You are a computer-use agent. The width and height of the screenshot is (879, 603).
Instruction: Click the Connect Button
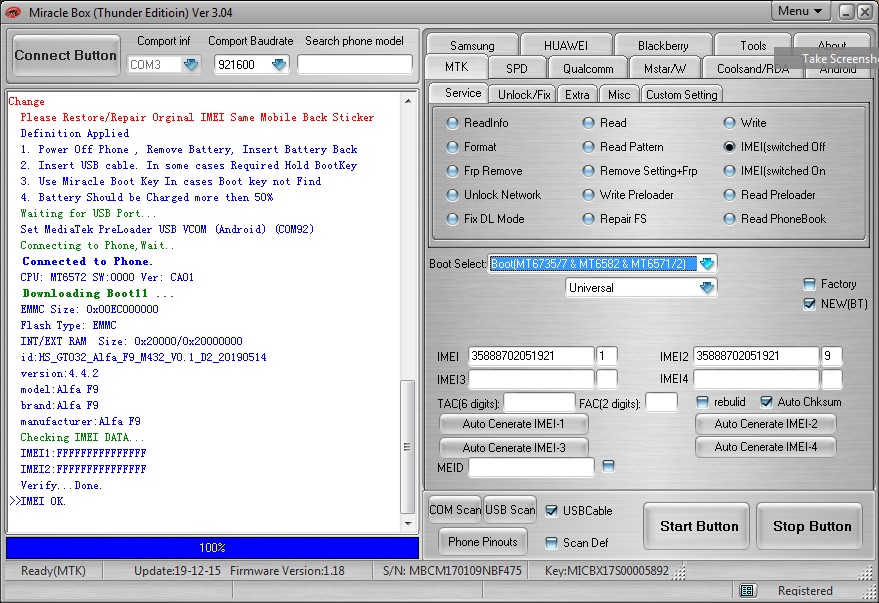(x=66, y=55)
